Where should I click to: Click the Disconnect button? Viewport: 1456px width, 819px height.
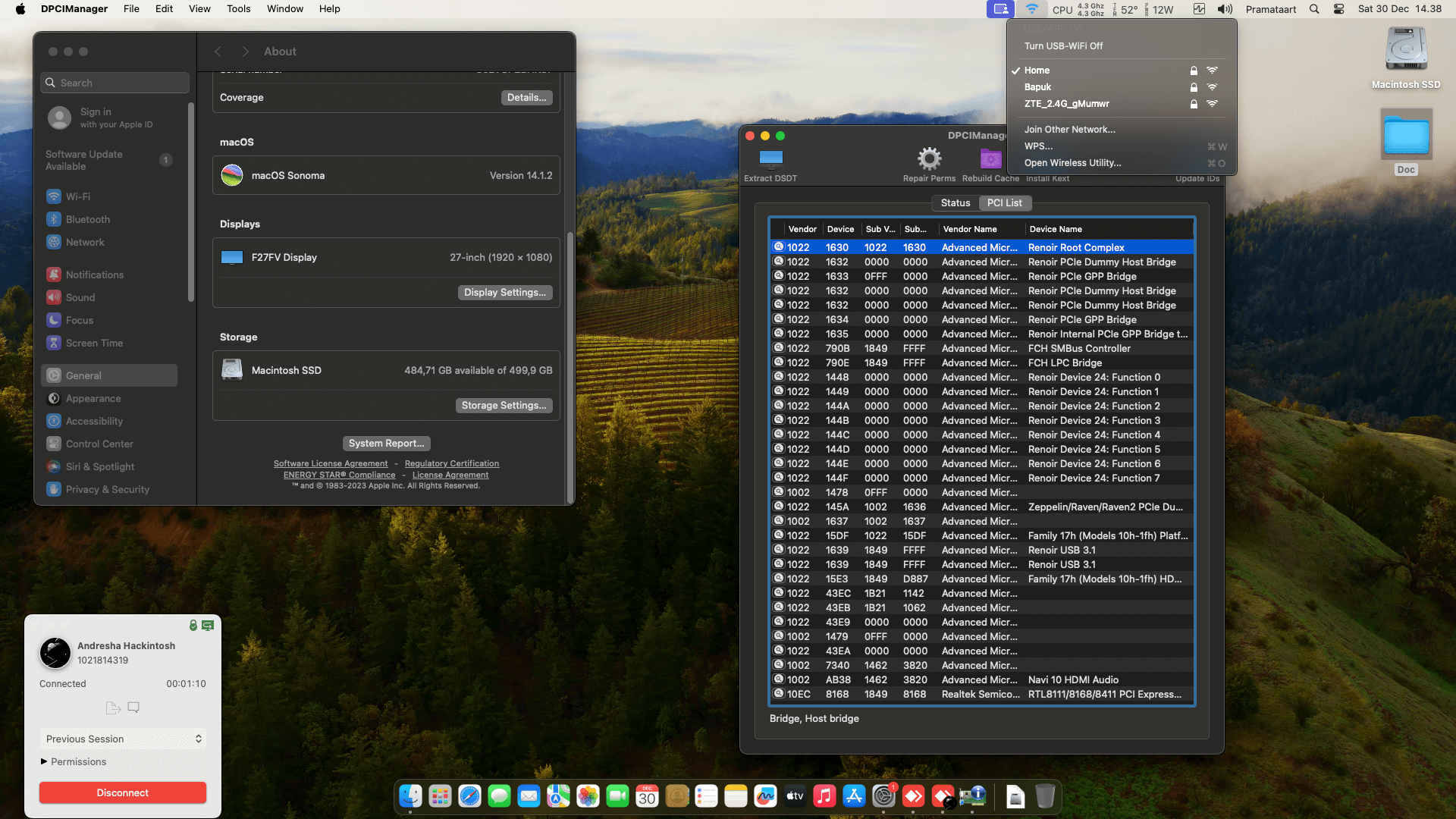pyautogui.click(x=123, y=792)
